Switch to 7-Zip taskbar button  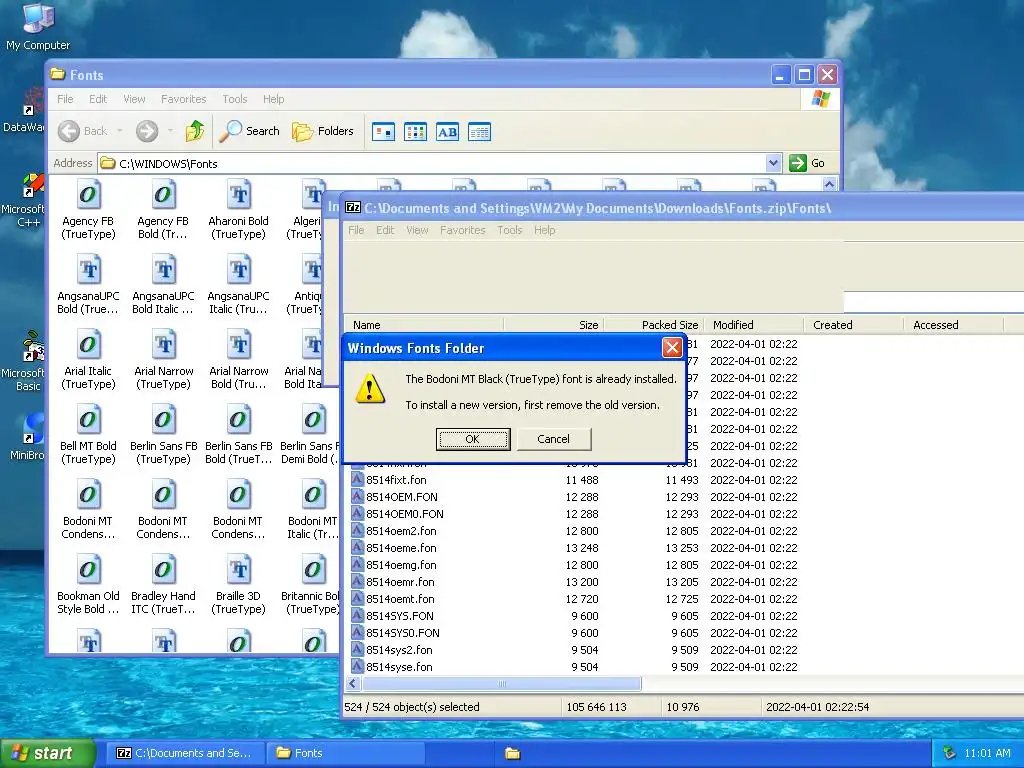pos(185,753)
